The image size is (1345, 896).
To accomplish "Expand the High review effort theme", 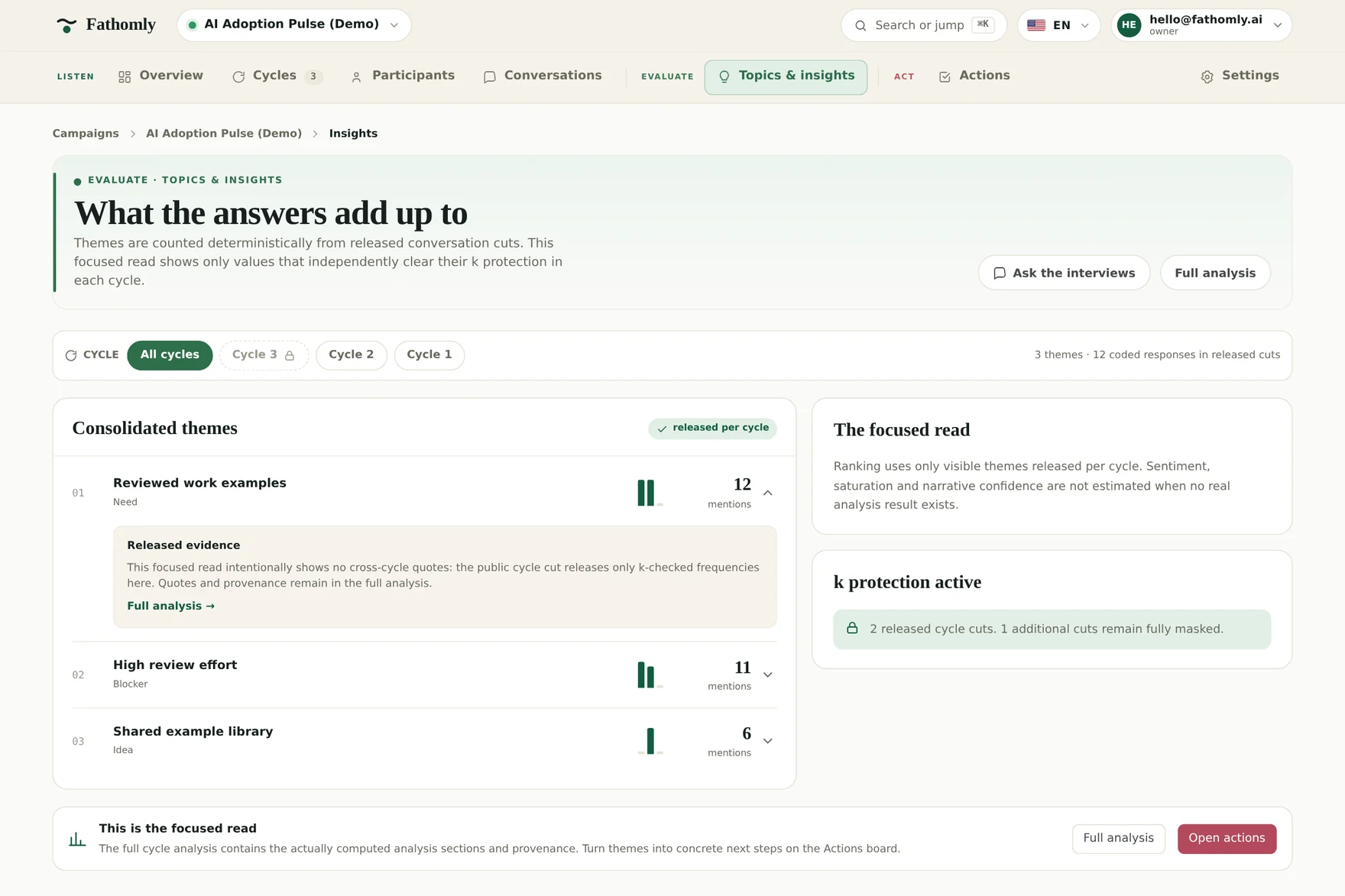I will click(x=768, y=674).
